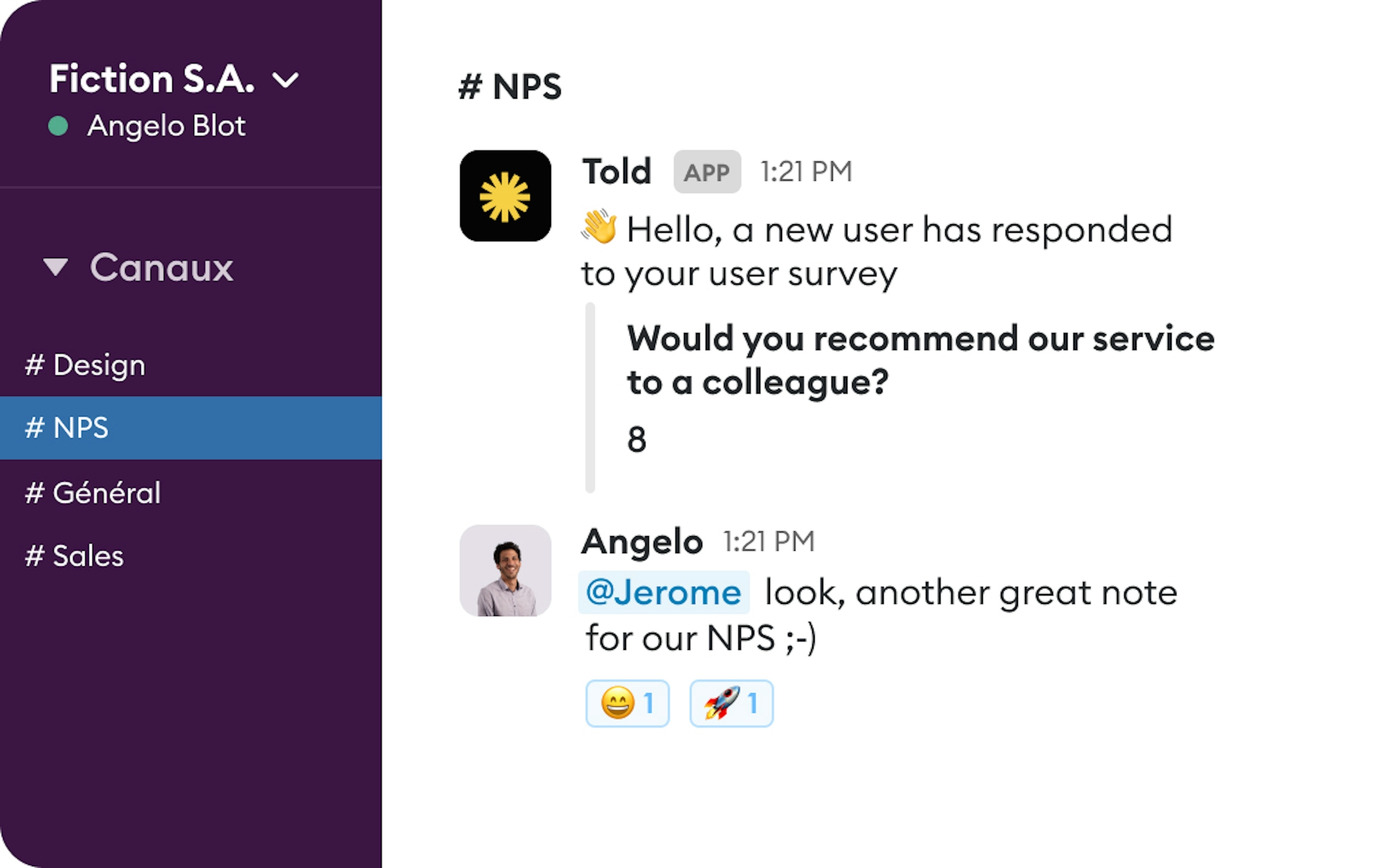1391x868 pixels.
Task: Click the Told app avatar icon
Action: (505, 196)
